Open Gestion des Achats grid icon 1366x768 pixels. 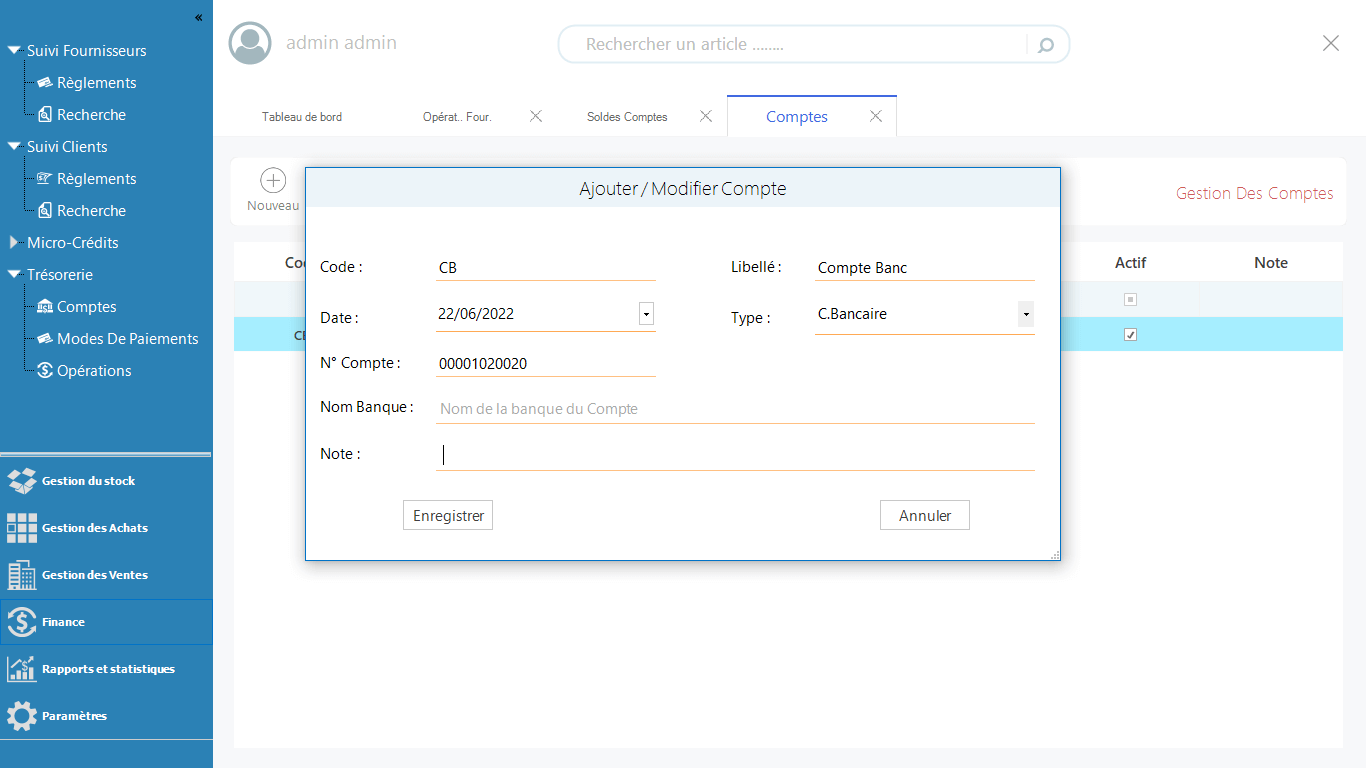(21, 528)
